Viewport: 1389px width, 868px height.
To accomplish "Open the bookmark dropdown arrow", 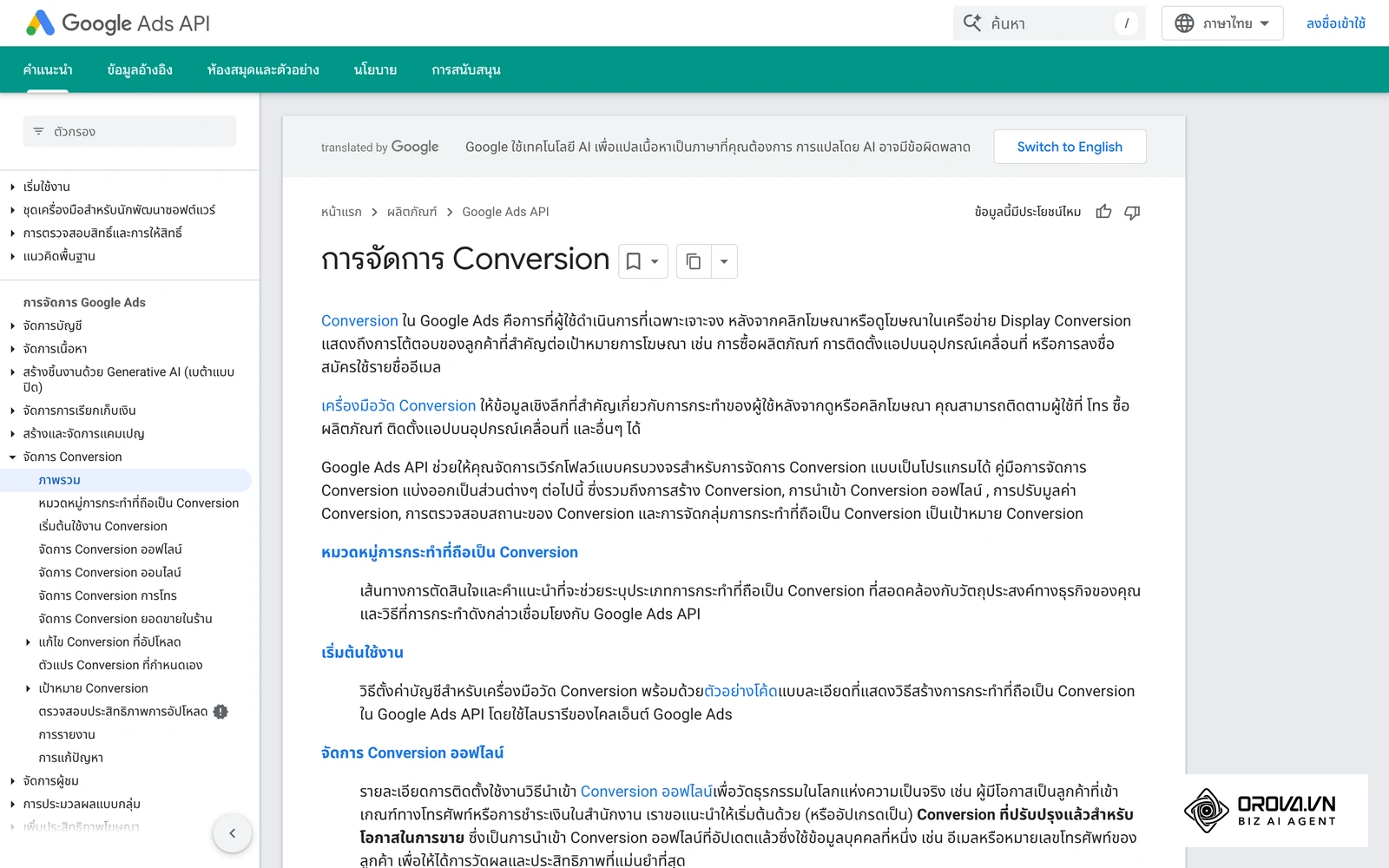I will coord(655,261).
